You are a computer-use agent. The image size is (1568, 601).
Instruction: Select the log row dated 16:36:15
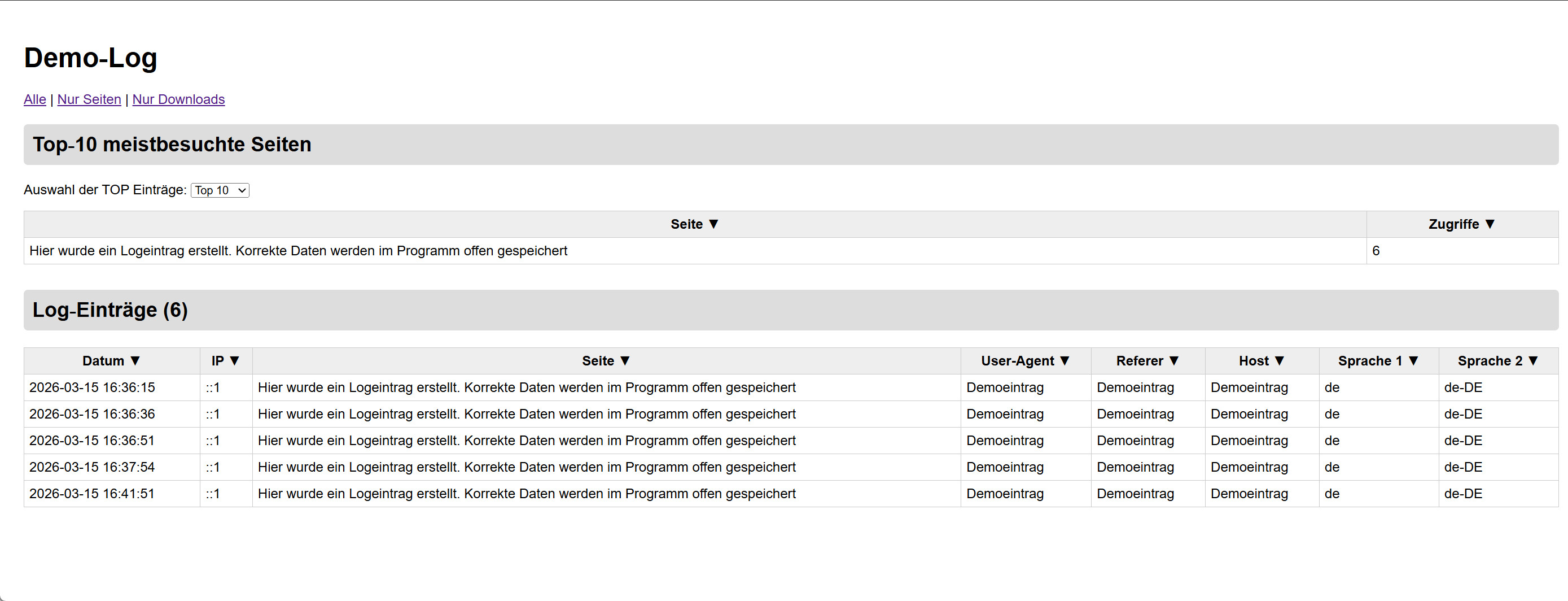pos(92,388)
